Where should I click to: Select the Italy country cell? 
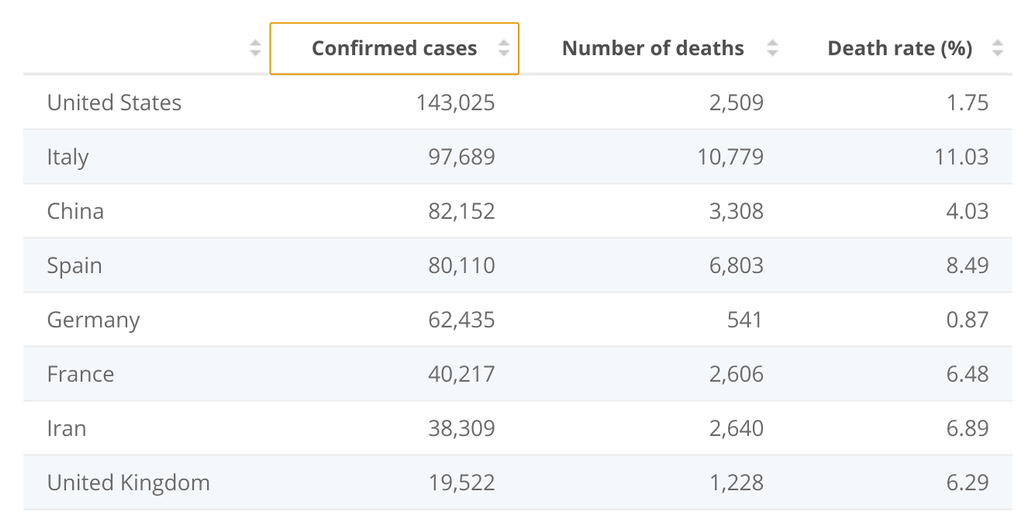(68, 157)
